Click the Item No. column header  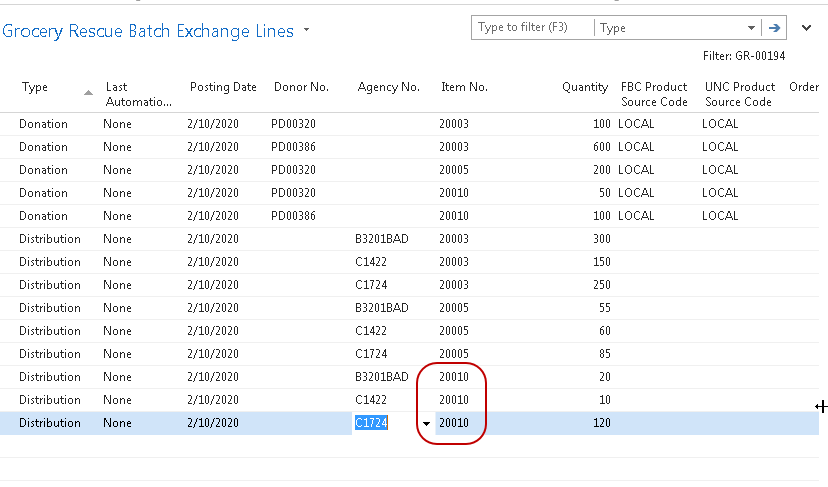click(x=464, y=87)
